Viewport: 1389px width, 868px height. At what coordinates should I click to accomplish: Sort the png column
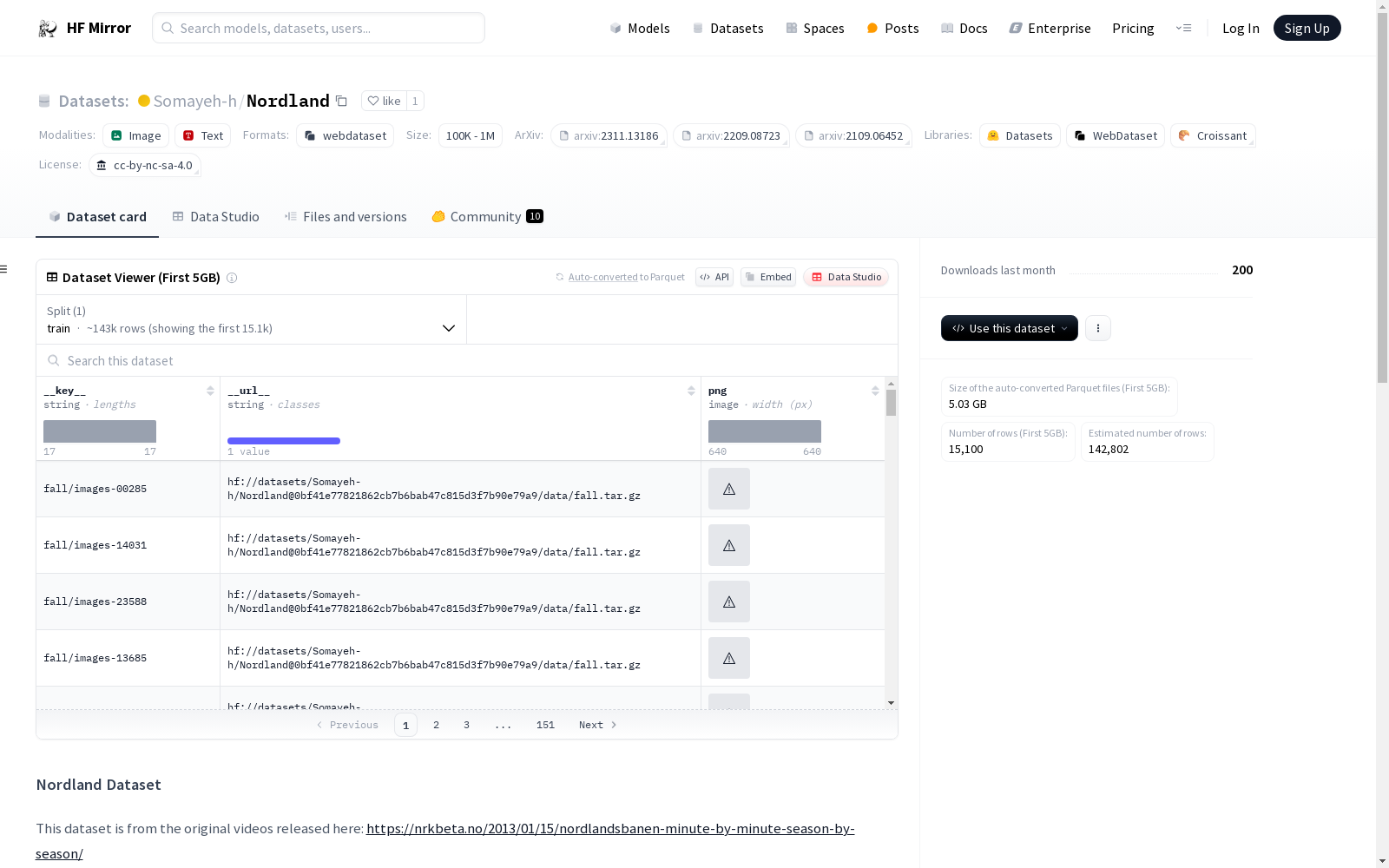coord(875,391)
